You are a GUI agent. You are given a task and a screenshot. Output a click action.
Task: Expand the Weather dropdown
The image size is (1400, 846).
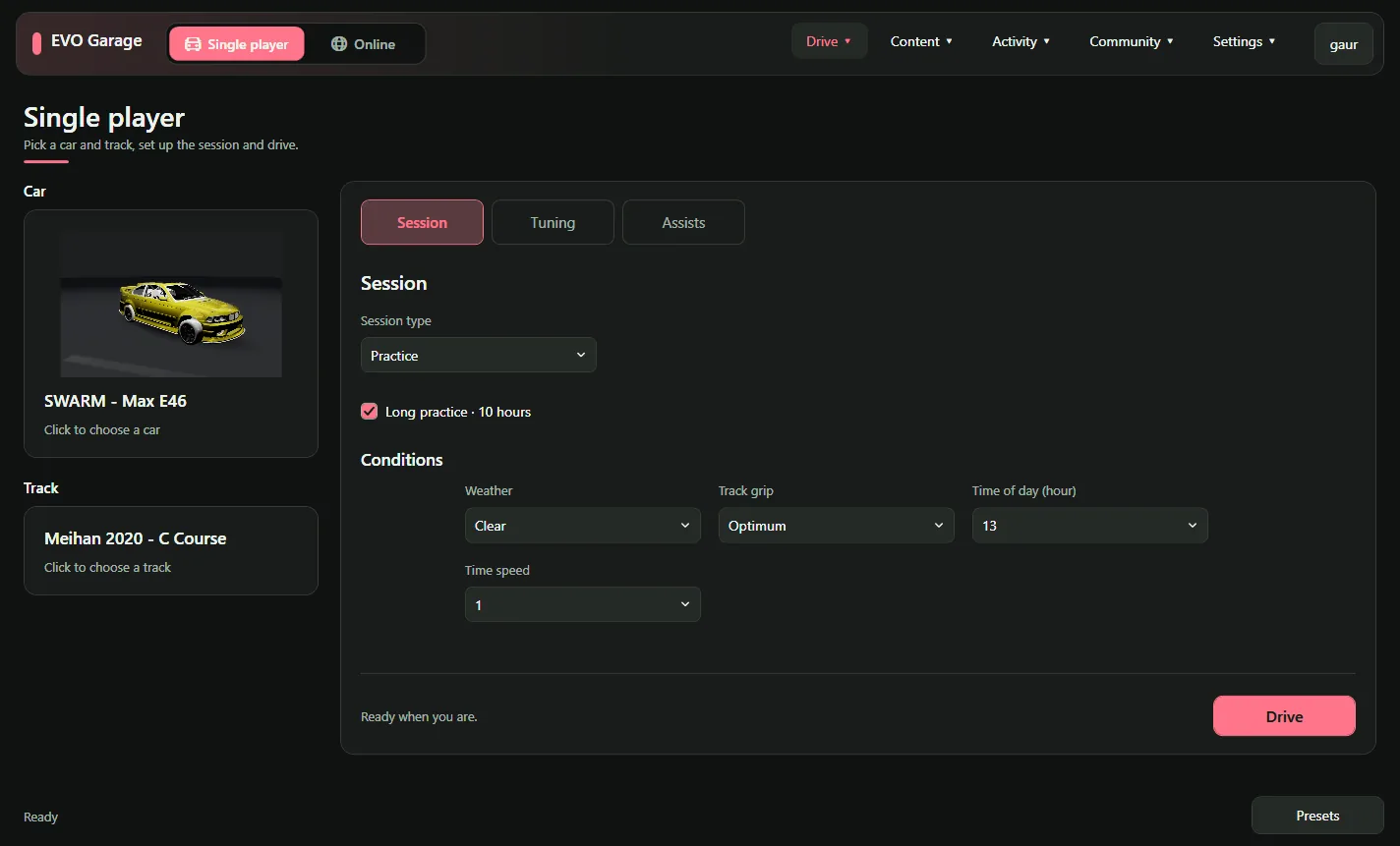tap(583, 526)
